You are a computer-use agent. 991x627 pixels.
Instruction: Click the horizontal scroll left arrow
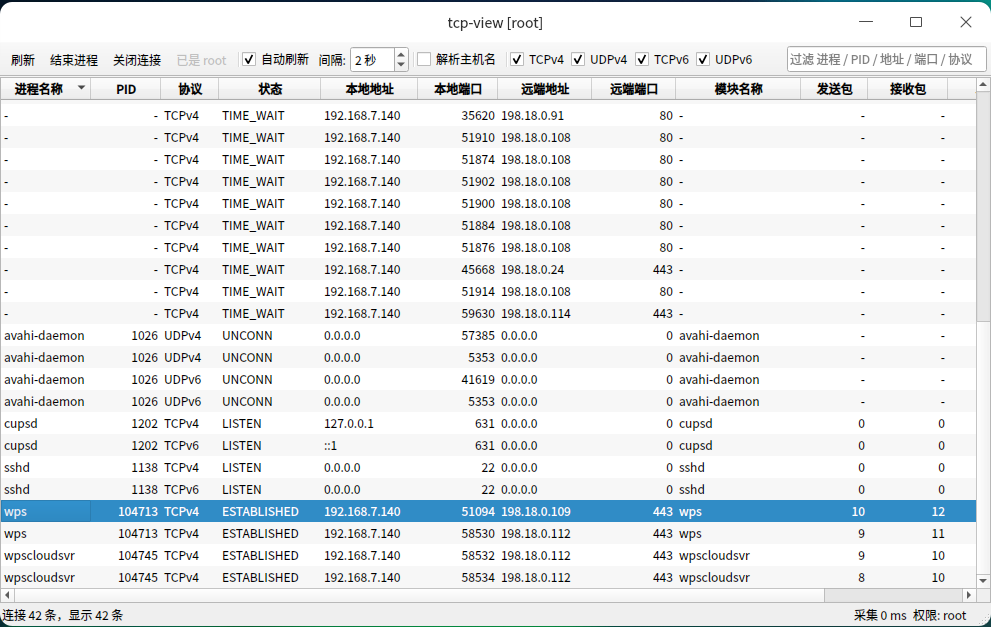tap(7, 595)
